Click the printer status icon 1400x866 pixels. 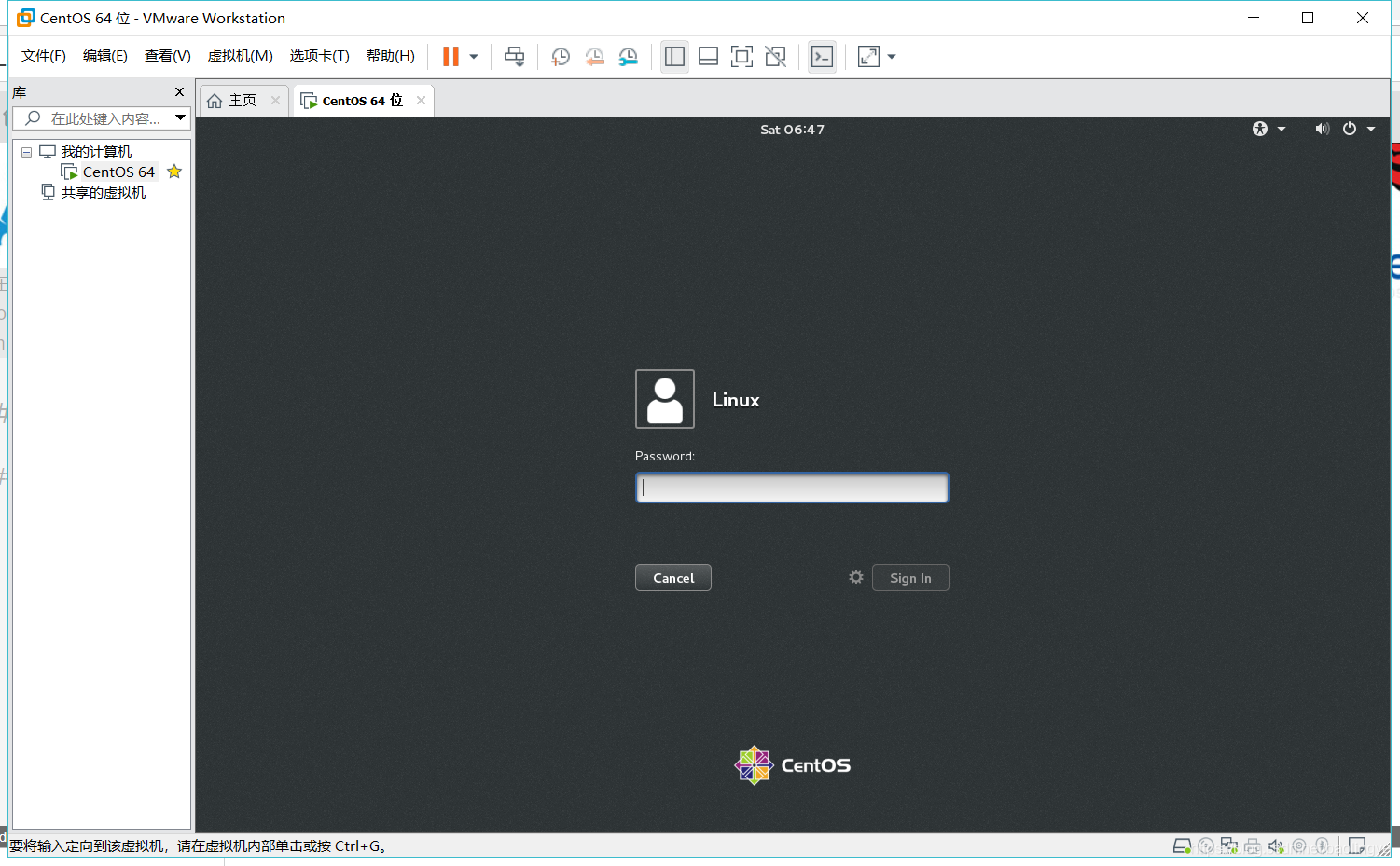point(1253,846)
